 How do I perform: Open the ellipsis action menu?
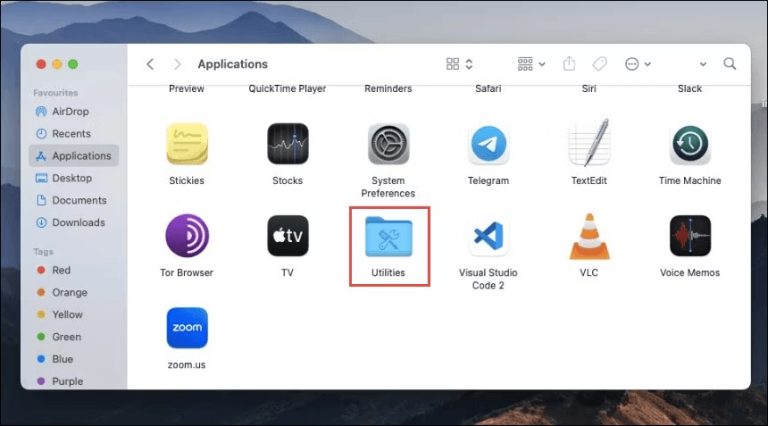pos(637,64)
